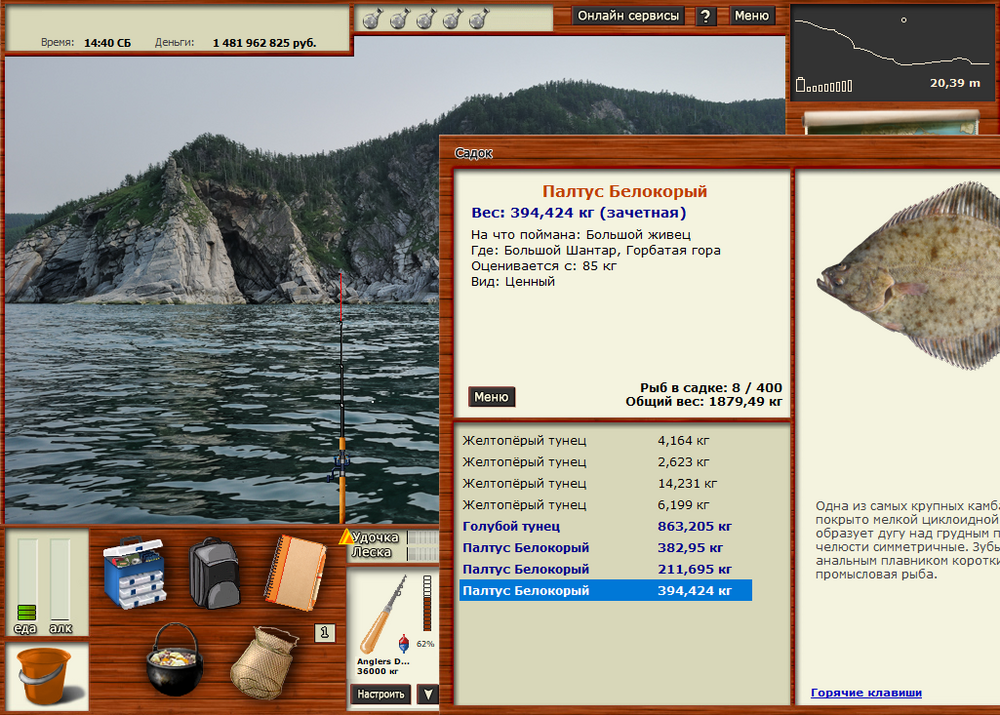Viewport: 1000px width, 715px height.
Task: Click the Общий вес: 1879,49 кг text
Action: click(x=703, y=402)
